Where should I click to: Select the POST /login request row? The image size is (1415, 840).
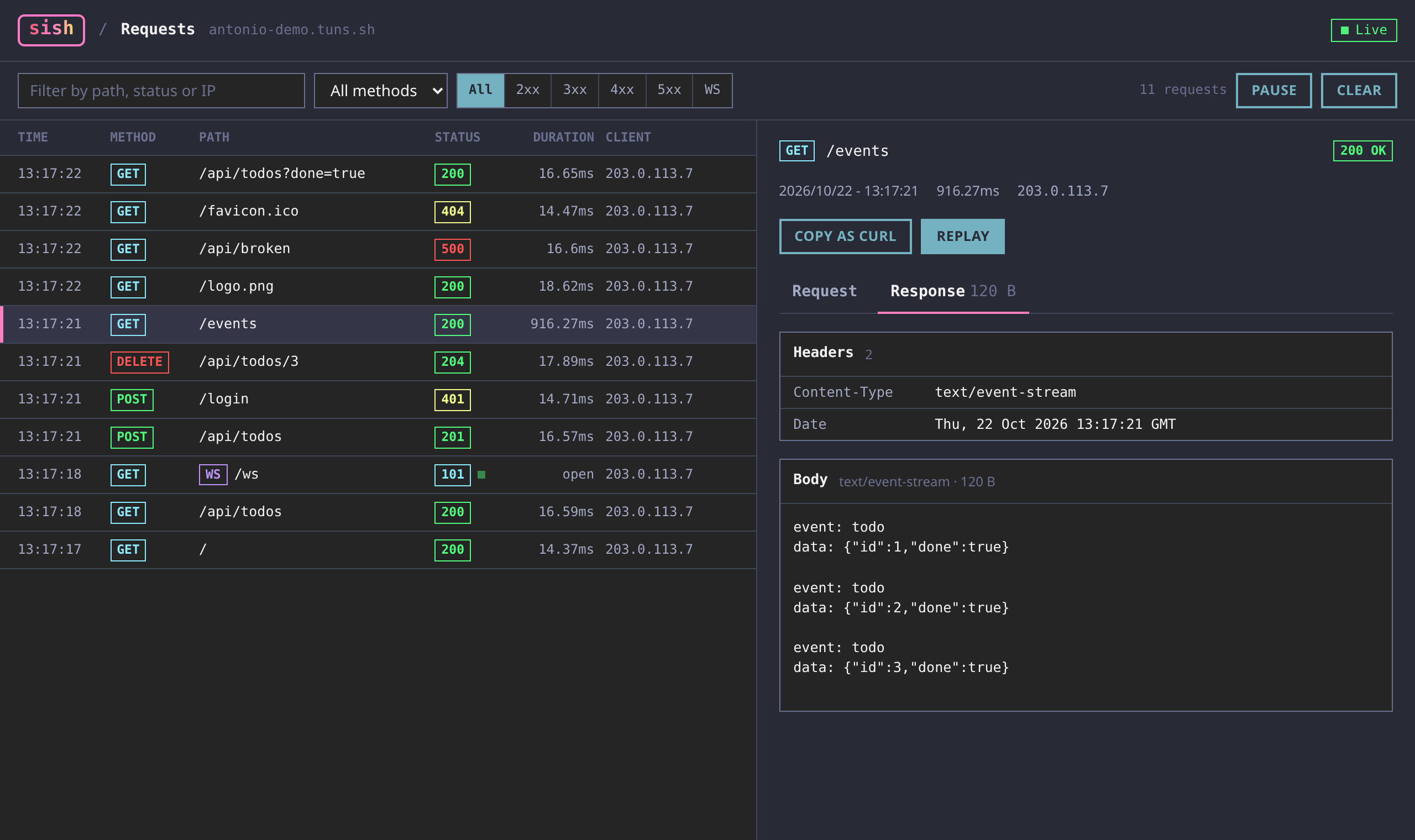(378, 400)
